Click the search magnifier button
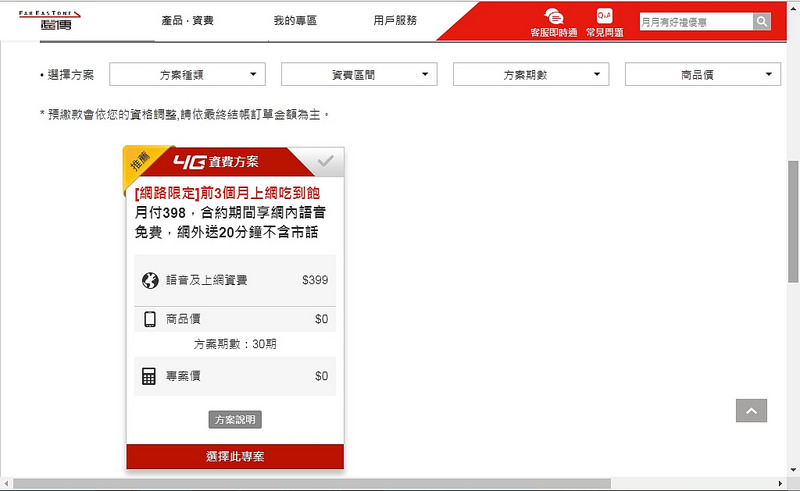Image resolution: width=800 pixels, height=491 pixels. pyautogui.click(x=762, y=22)
